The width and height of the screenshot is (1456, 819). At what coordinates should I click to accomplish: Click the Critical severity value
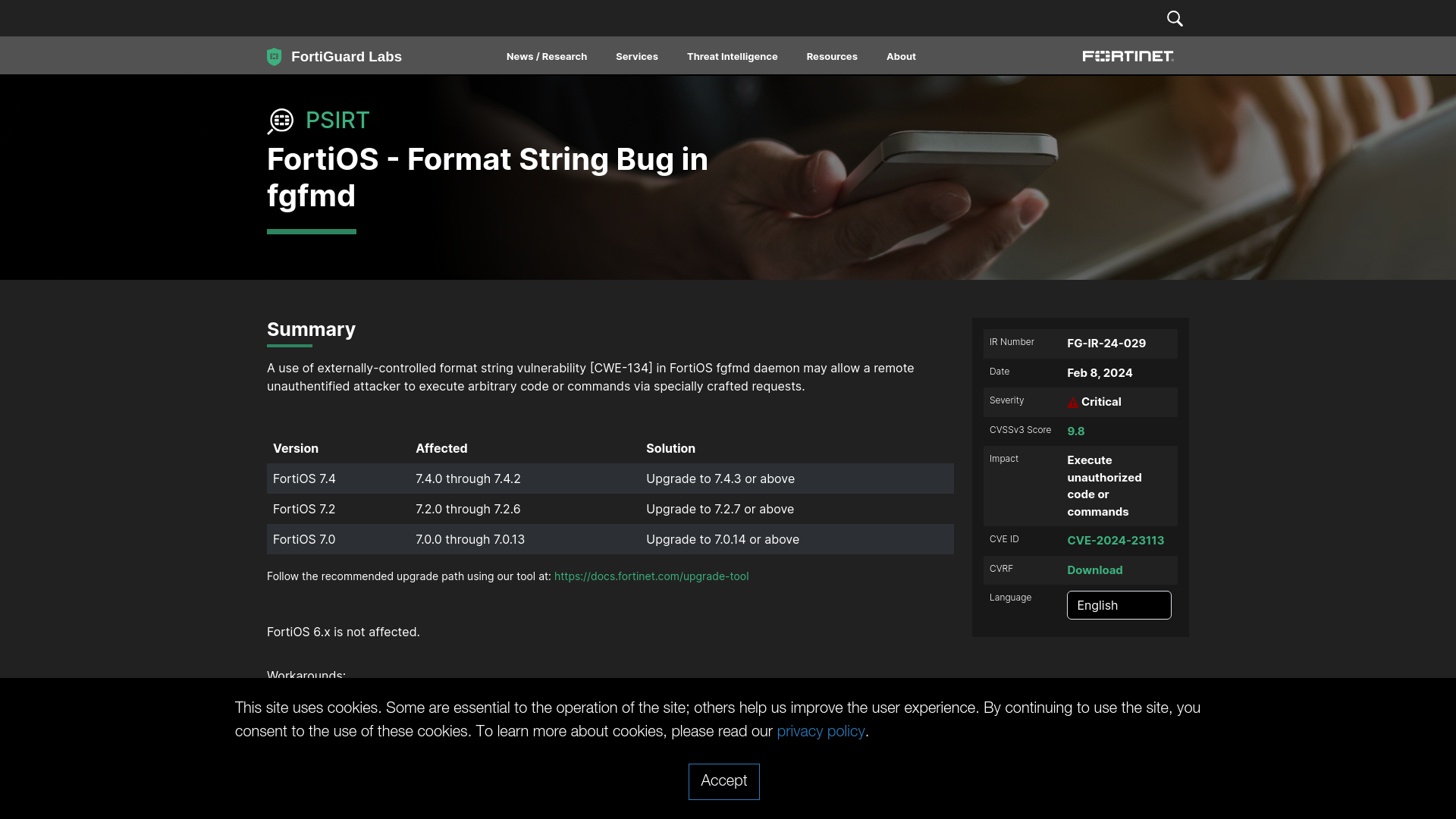(1101, 402)
